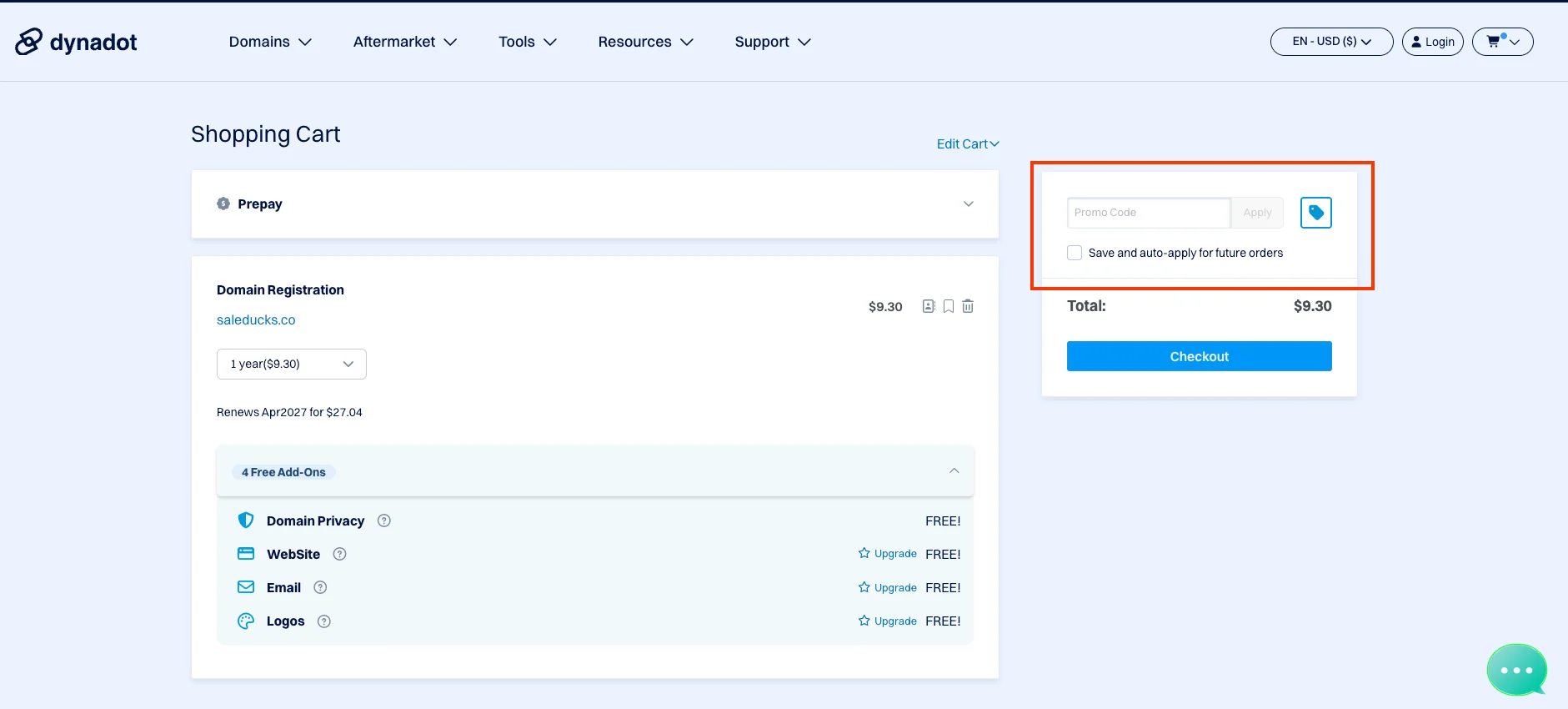
Task: Open the live chat bubble
Action: coord(1516,670)
